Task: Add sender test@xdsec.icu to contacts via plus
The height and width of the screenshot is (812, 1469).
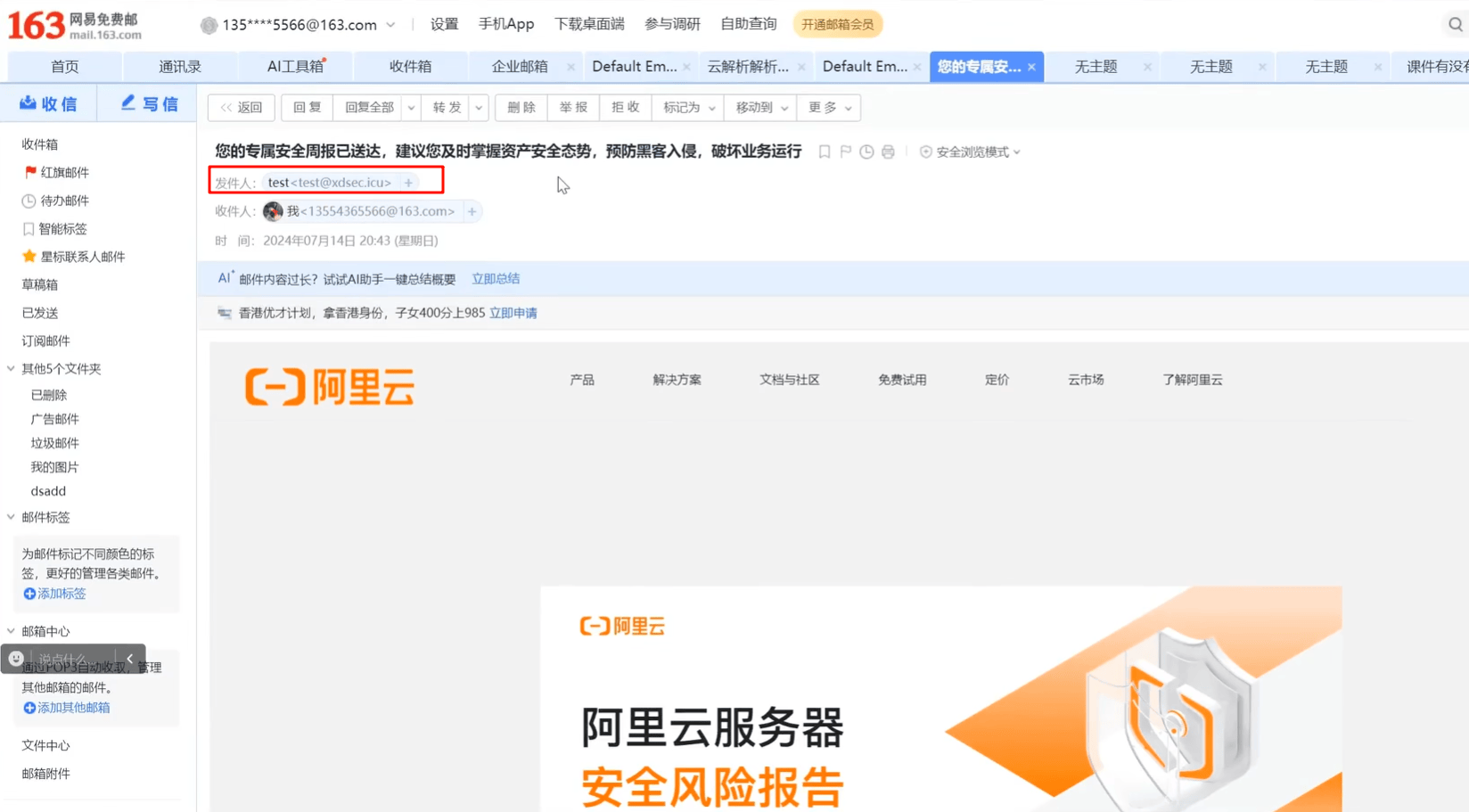Action: pos(408,183)
